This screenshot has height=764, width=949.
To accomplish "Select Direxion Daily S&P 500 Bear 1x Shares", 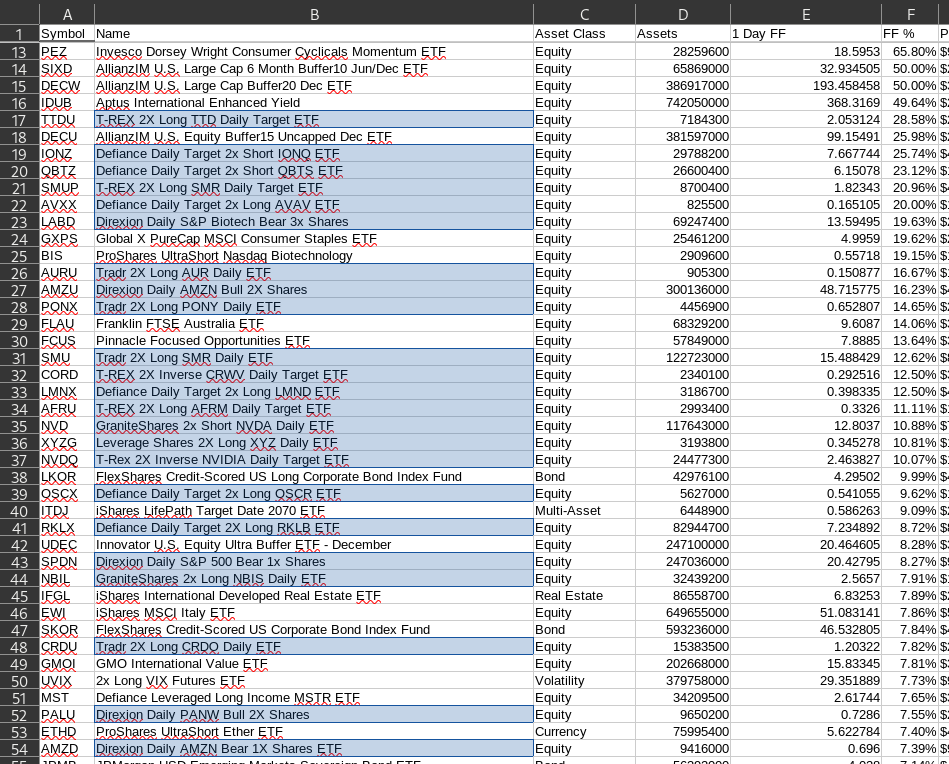I will 314,562.
